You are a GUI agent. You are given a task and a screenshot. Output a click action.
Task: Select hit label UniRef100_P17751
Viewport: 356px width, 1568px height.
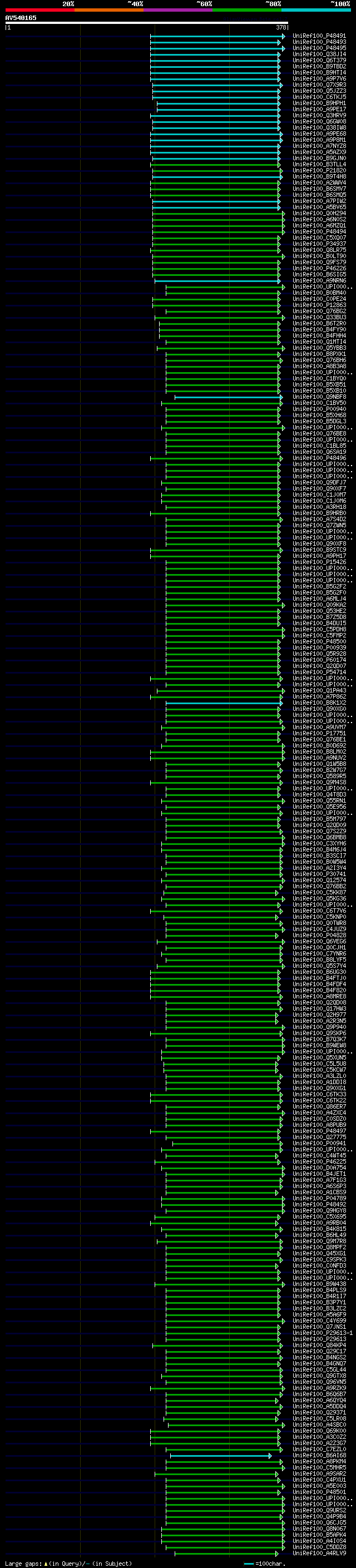click(319, 734)
